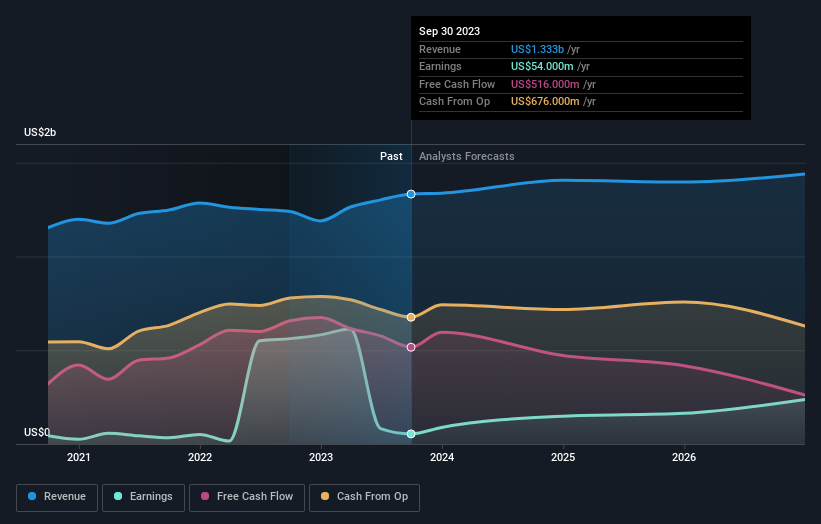
Task: Click the pink Free Cash Flow data point
Action: [411, 347]
